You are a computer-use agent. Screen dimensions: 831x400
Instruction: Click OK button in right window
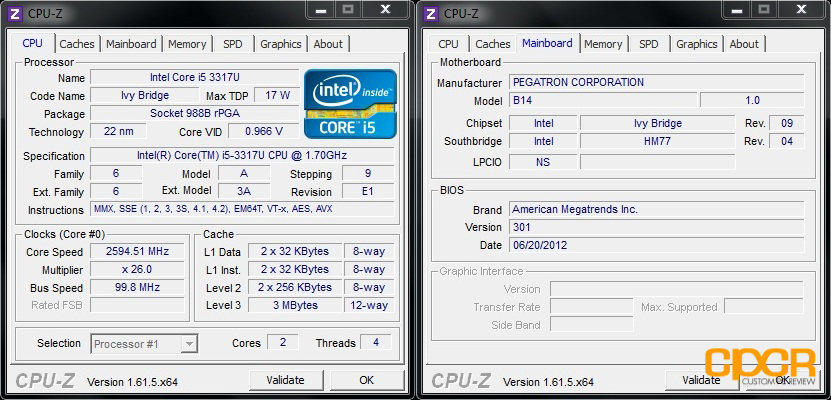tap(782, 380)
